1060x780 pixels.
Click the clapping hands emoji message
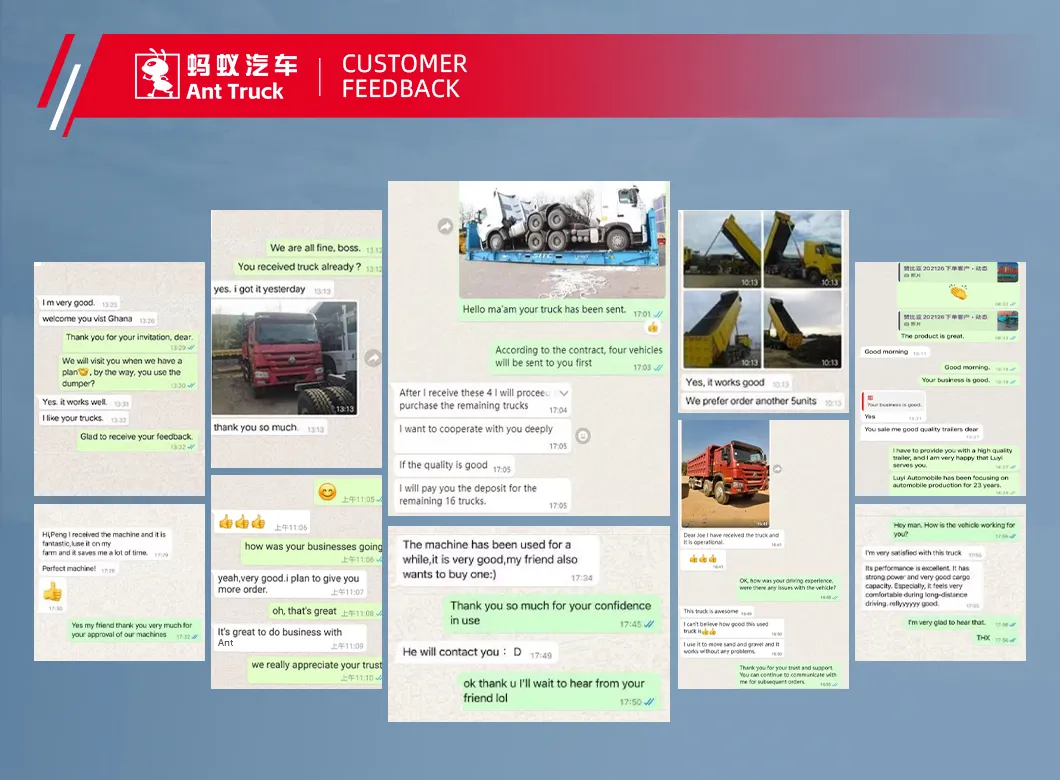coord(957,294)
